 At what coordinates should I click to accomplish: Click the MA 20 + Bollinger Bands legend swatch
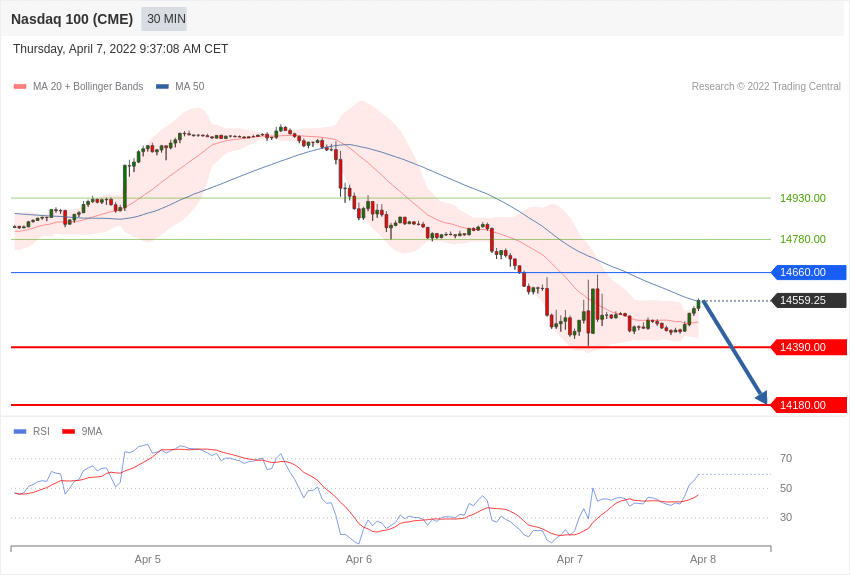(x=20, y=87)
